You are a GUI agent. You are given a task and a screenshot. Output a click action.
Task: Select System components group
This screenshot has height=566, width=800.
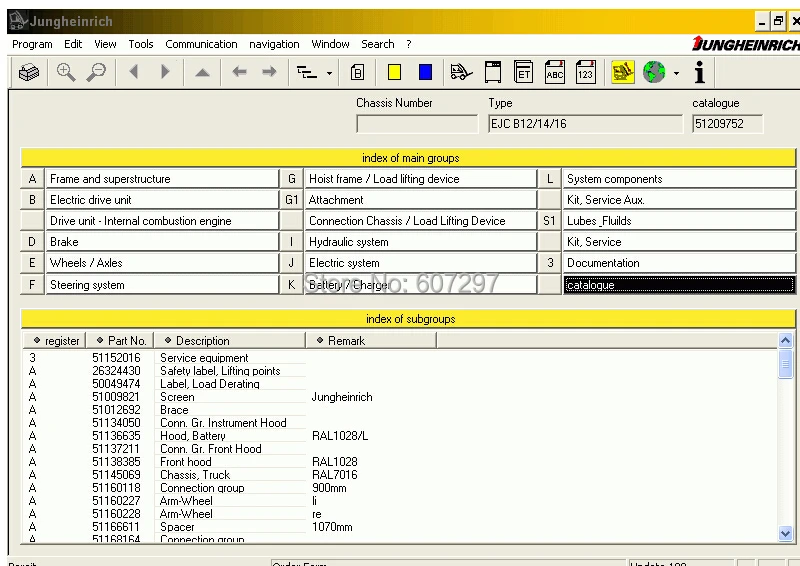(679, 179)
